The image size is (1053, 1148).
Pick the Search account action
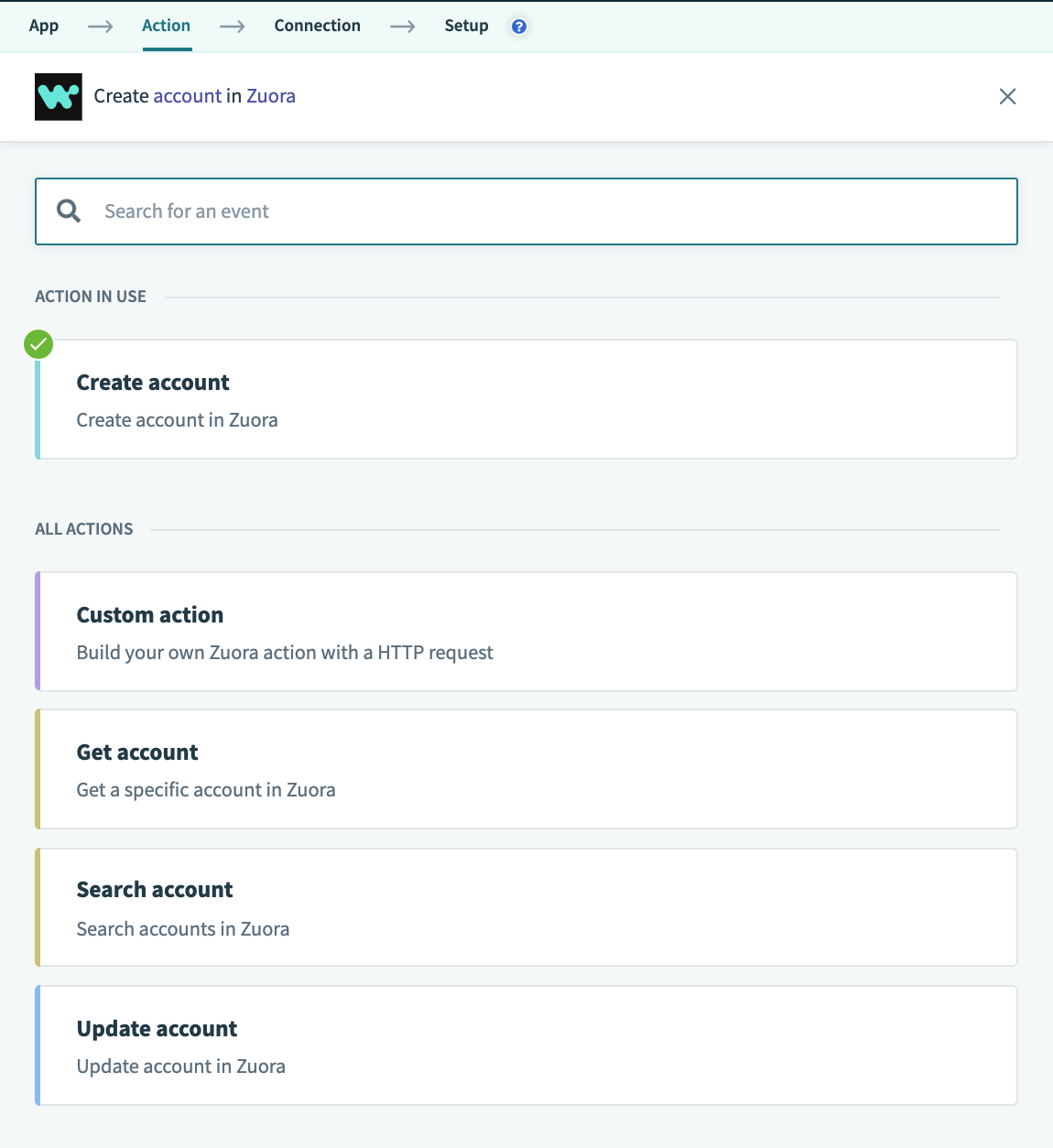[x=526, y=907]
